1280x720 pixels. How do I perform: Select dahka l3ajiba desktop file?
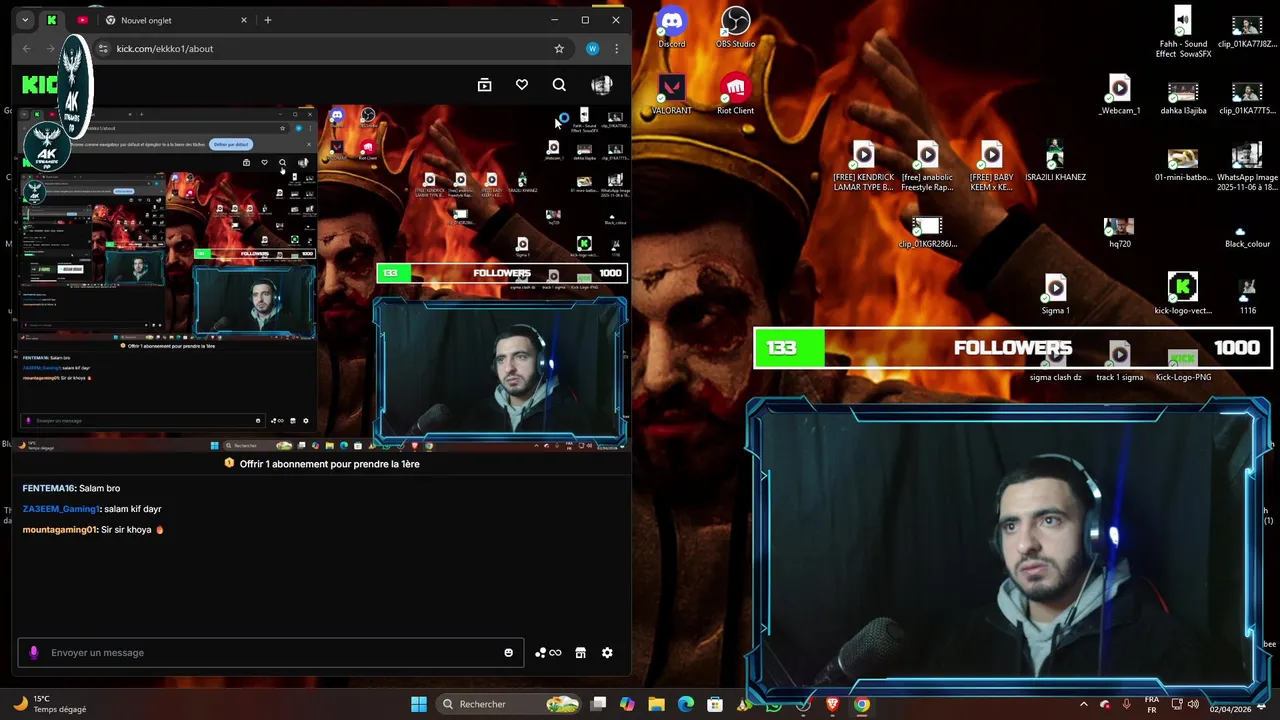(x=1183, y=95)
